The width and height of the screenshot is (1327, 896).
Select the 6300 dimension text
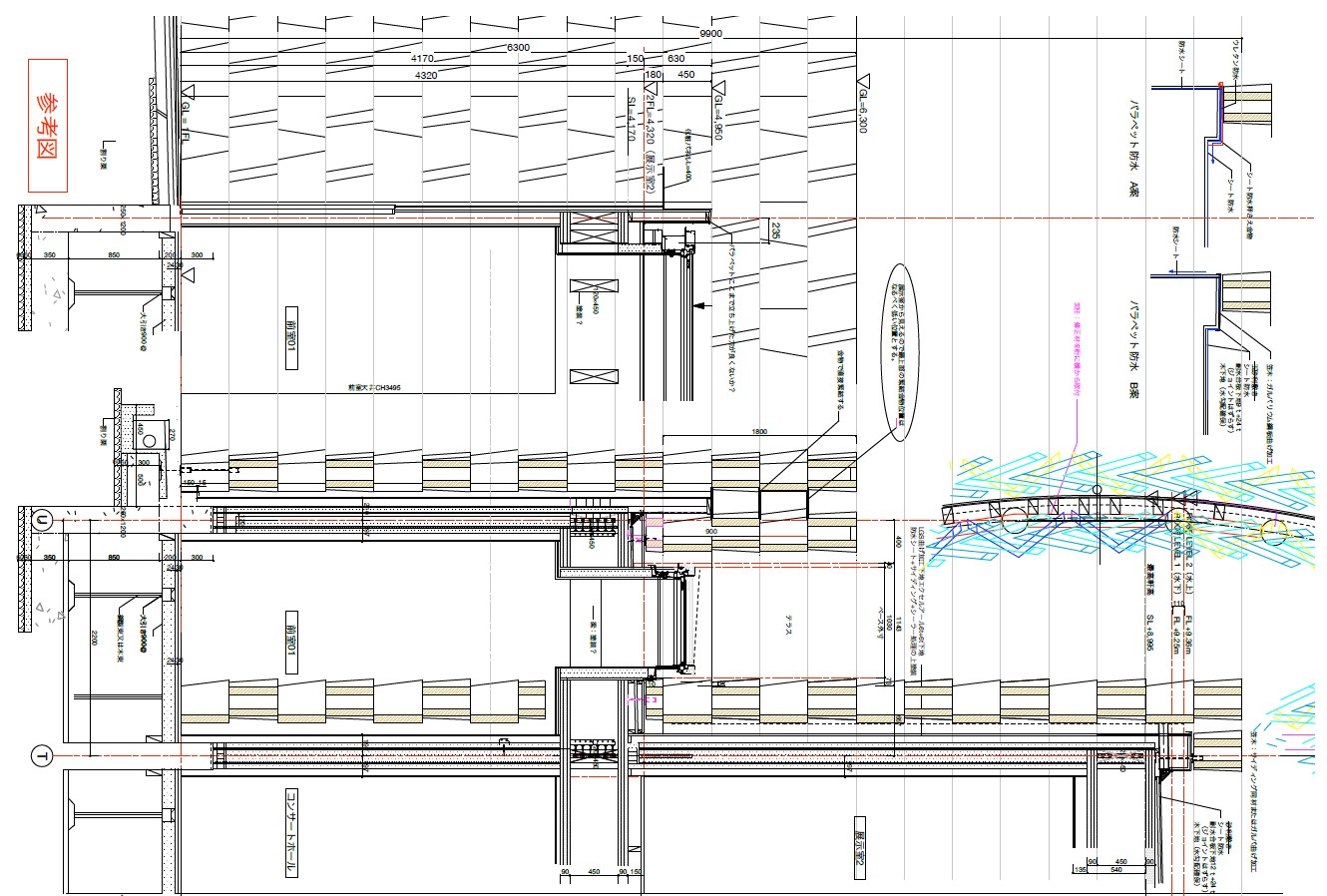(518, 48)
